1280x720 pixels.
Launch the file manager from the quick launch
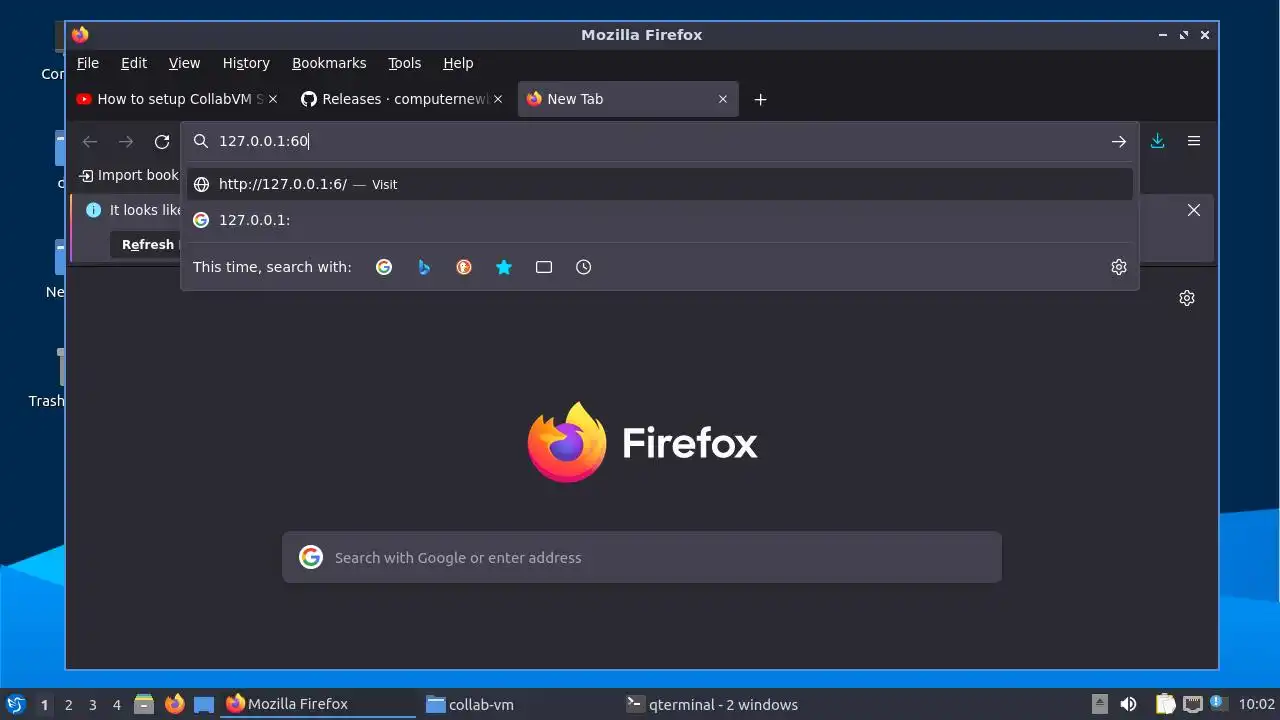click(x=144, y=704)
